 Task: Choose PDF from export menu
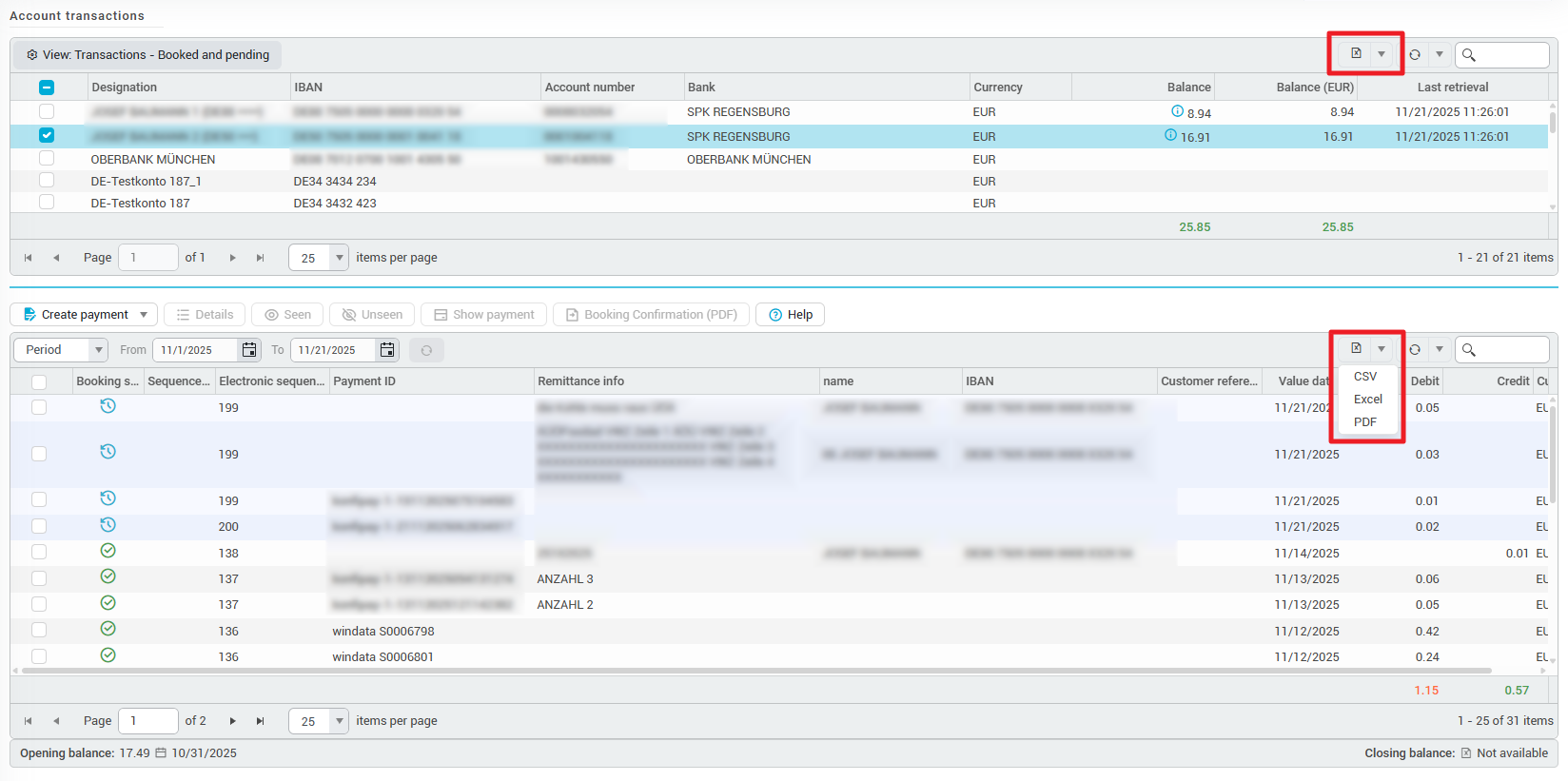[x=1365, y=422]
